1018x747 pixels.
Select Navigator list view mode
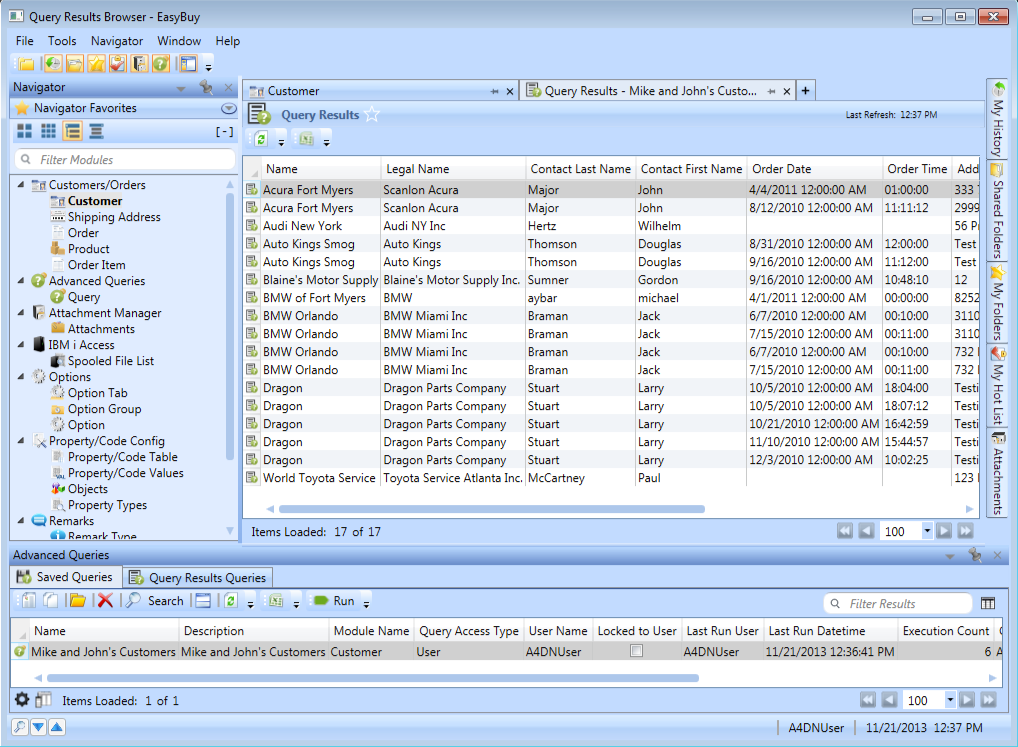[96, 132]
